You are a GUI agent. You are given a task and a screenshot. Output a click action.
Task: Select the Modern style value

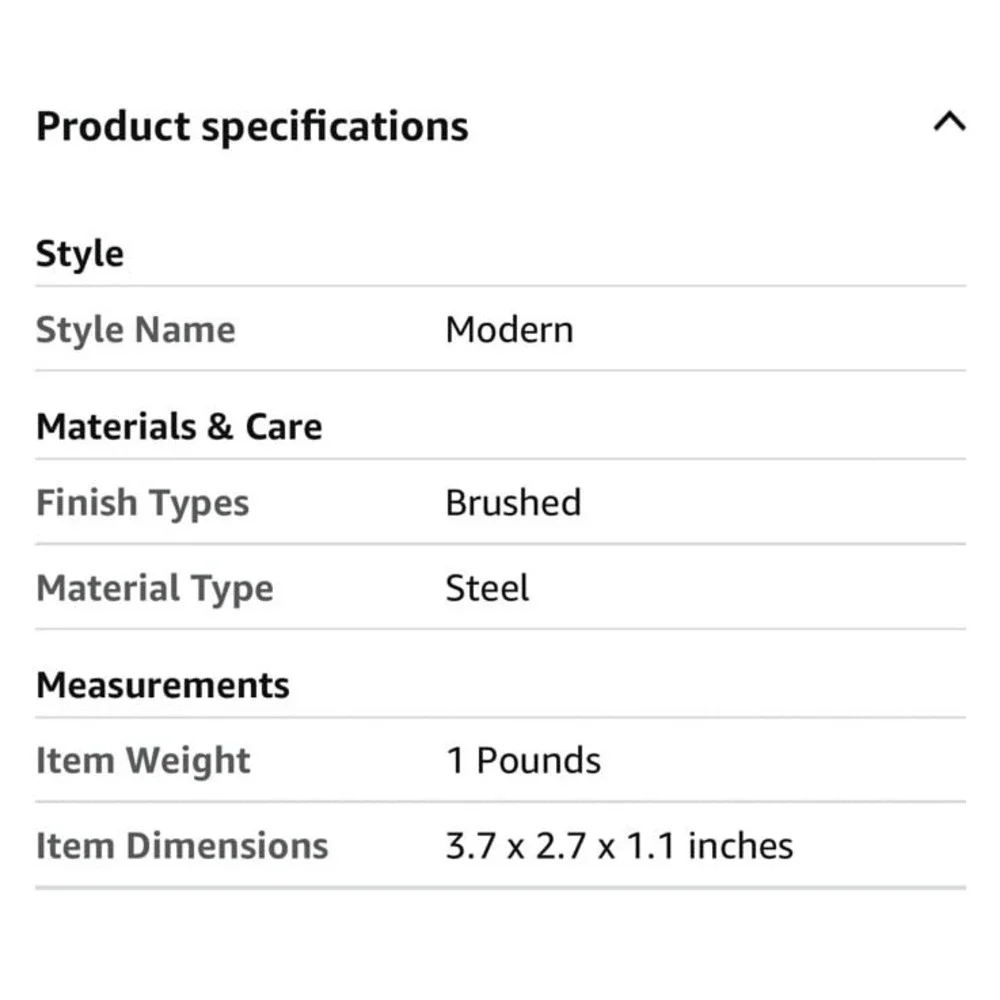pyautogui.click(x=509, y=330)
